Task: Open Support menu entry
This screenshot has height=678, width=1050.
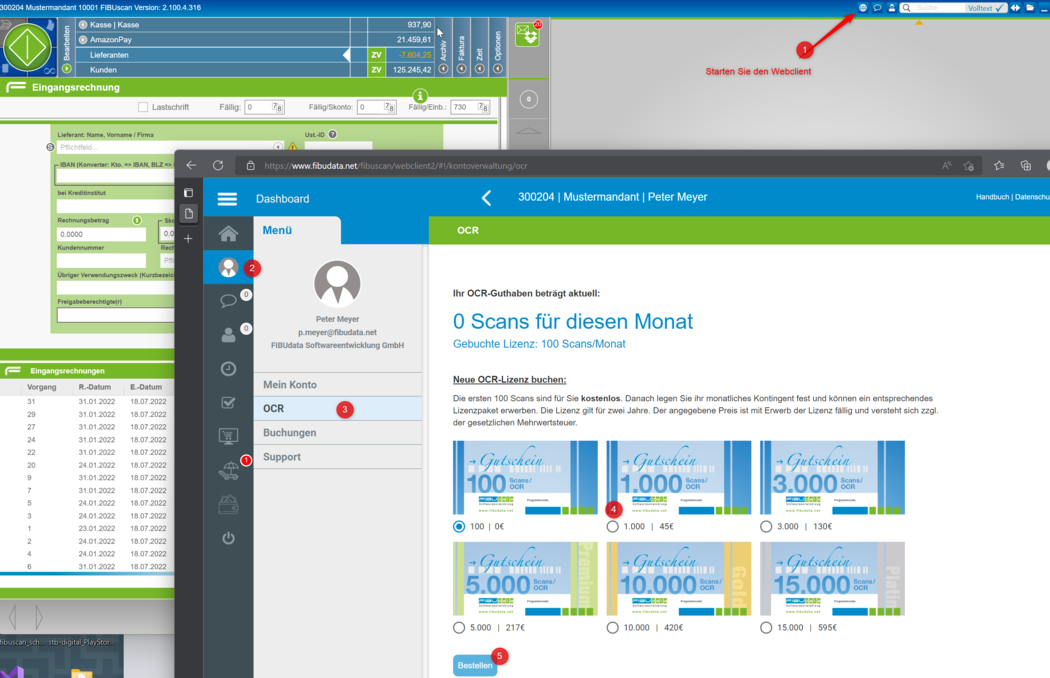Action: point(338,457)
